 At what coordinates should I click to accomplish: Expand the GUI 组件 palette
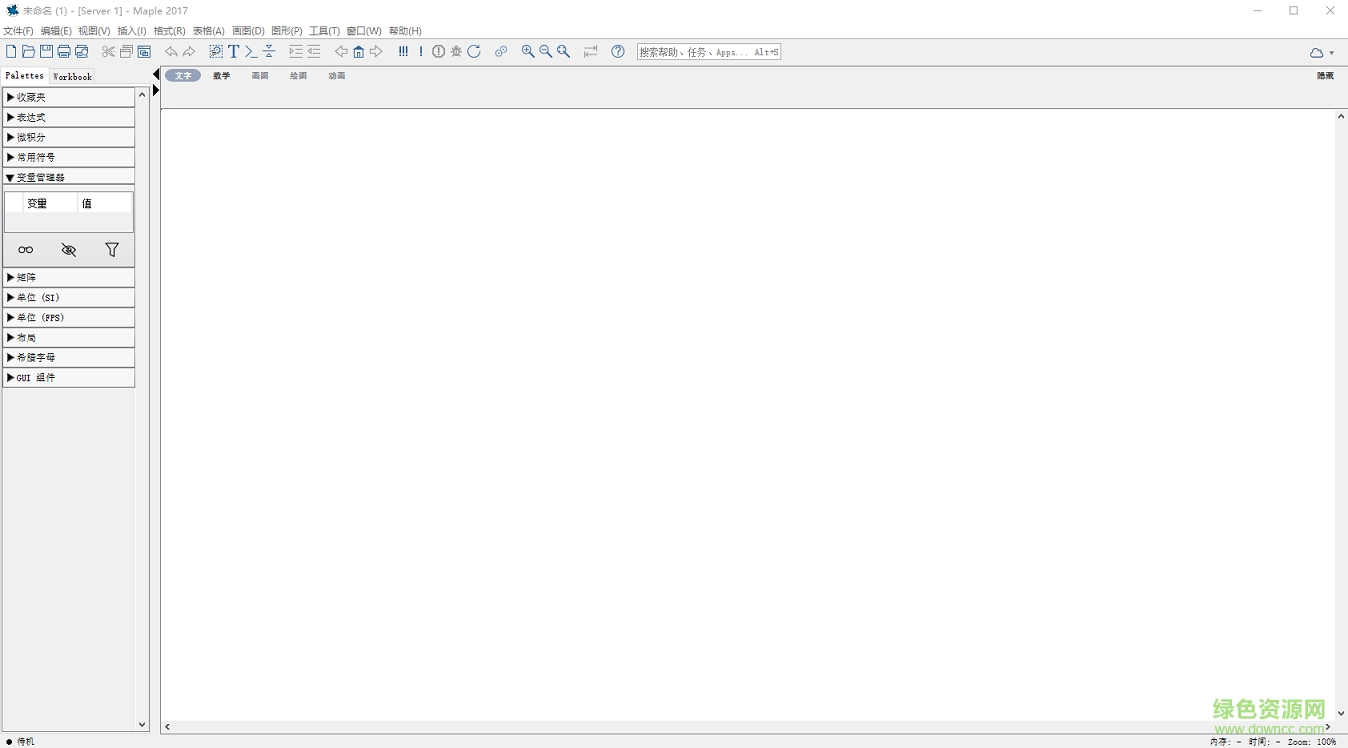pos(69,377)
